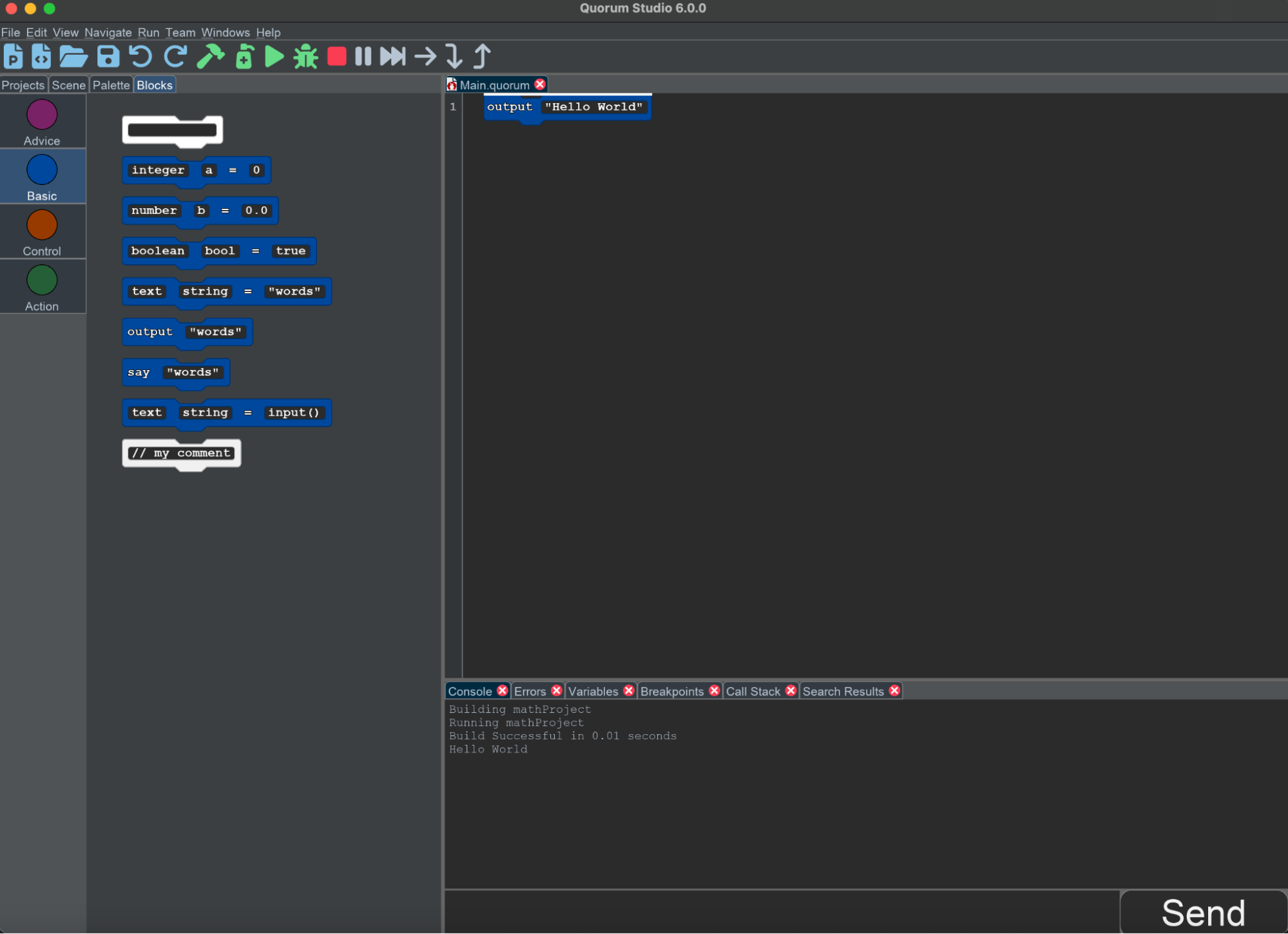Click the Send button
The width and height of the screenshot is (1288, 934).
(x=1203, y=913)
